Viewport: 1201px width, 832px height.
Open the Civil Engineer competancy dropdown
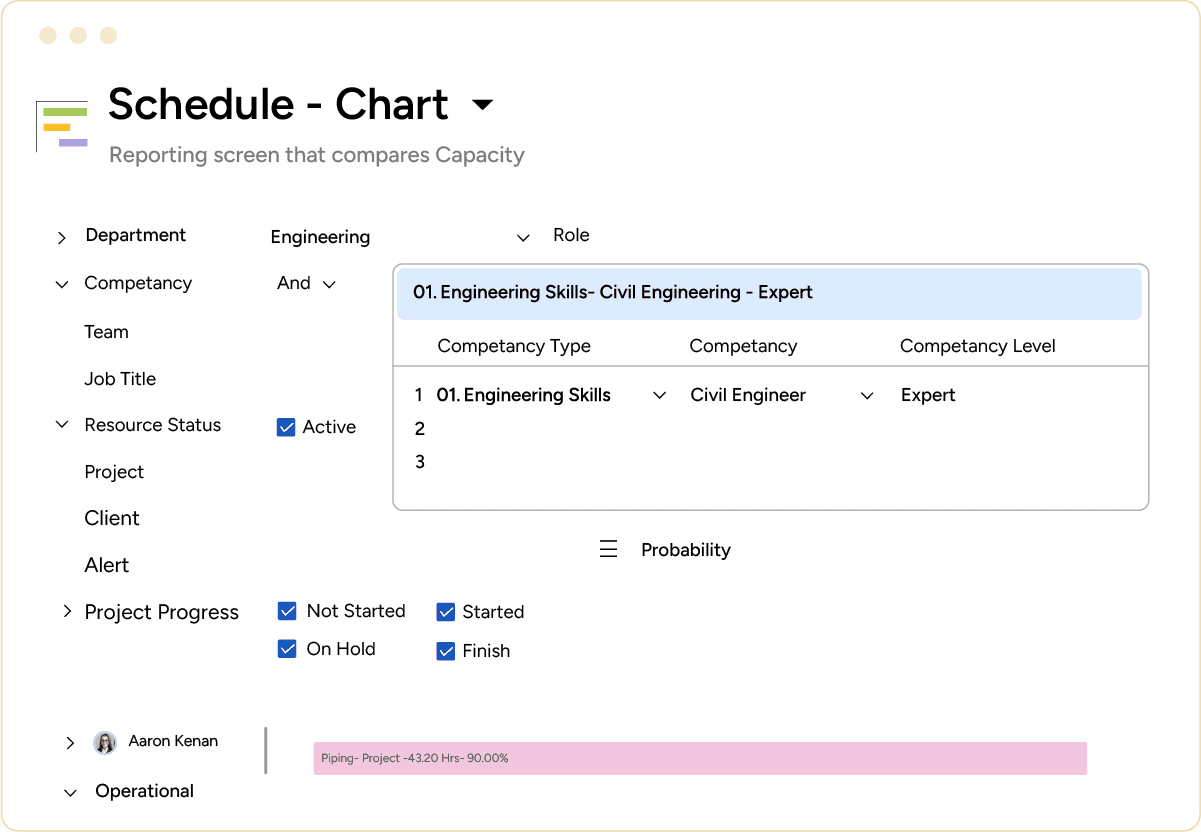tap(866, 395)
